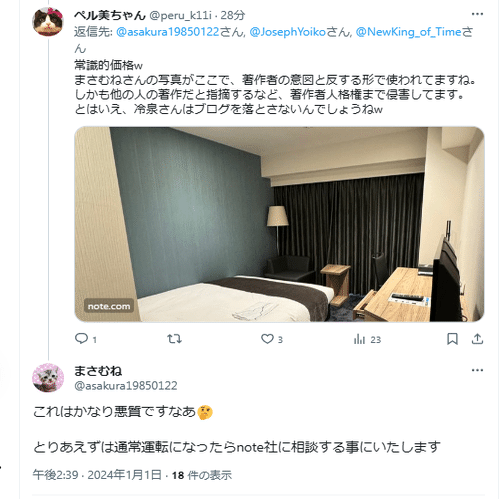The height and width of the screenshot is (499, 499).
Task: Click the @asakura19850122 handle under まさむね
Action: tap(126, 386)
